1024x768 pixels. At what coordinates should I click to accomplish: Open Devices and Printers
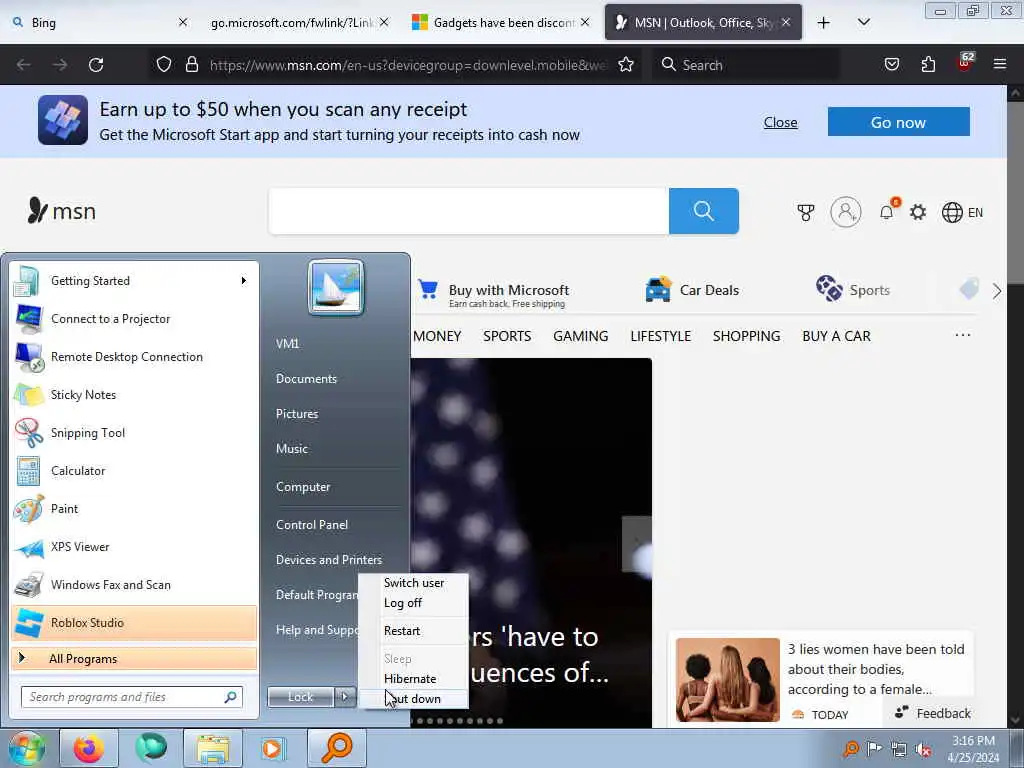click(x=328, y=560)
